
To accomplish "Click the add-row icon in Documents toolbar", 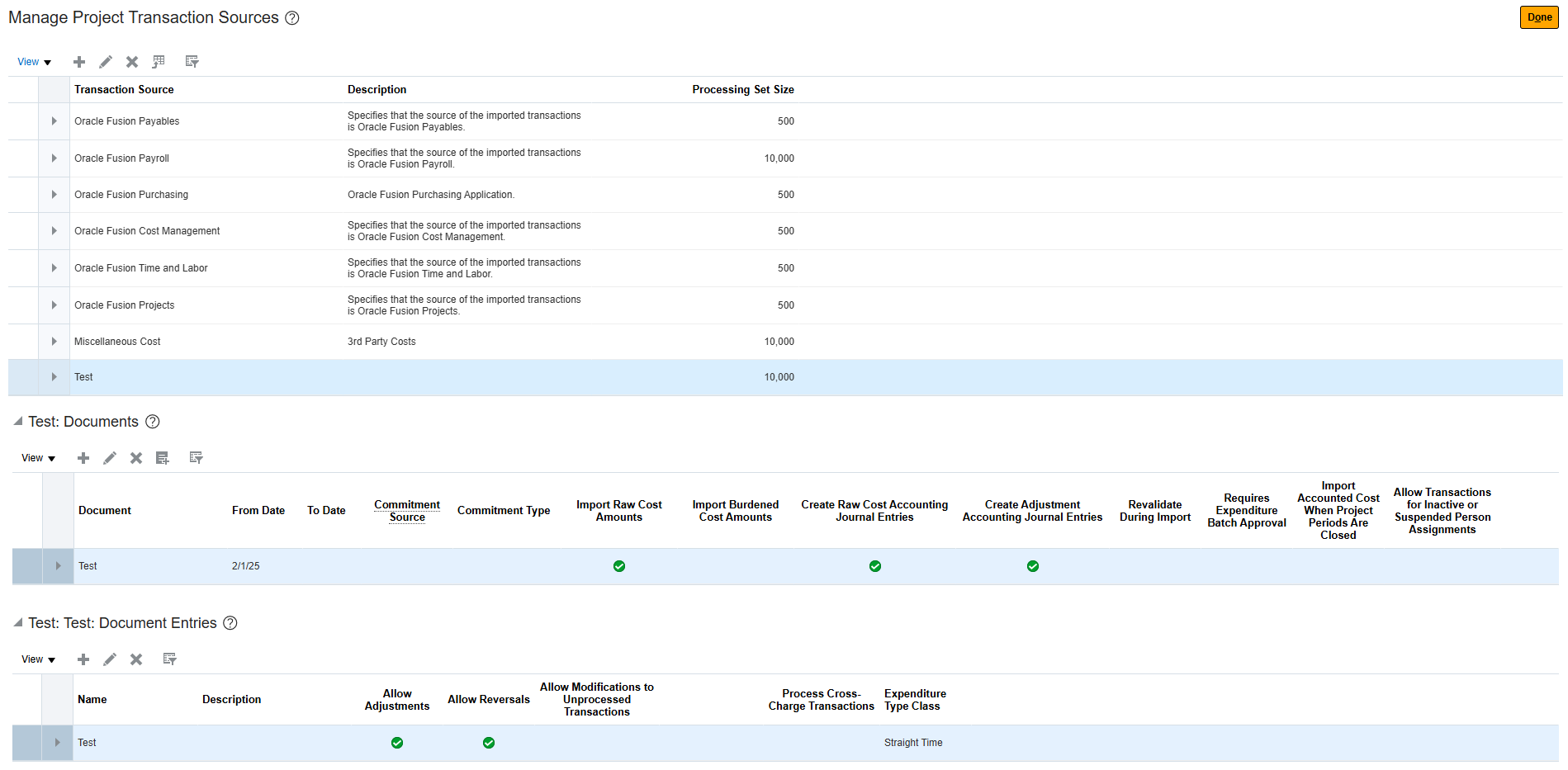I will click(x=163, y=458).
